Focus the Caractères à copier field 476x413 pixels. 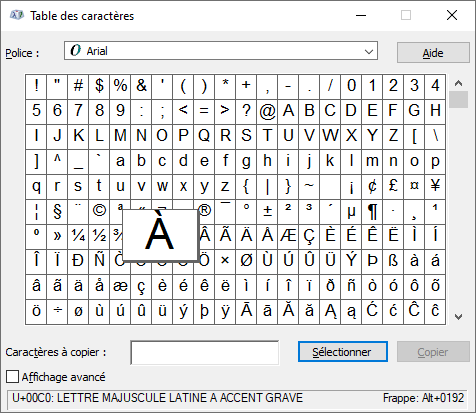point(205,352)
